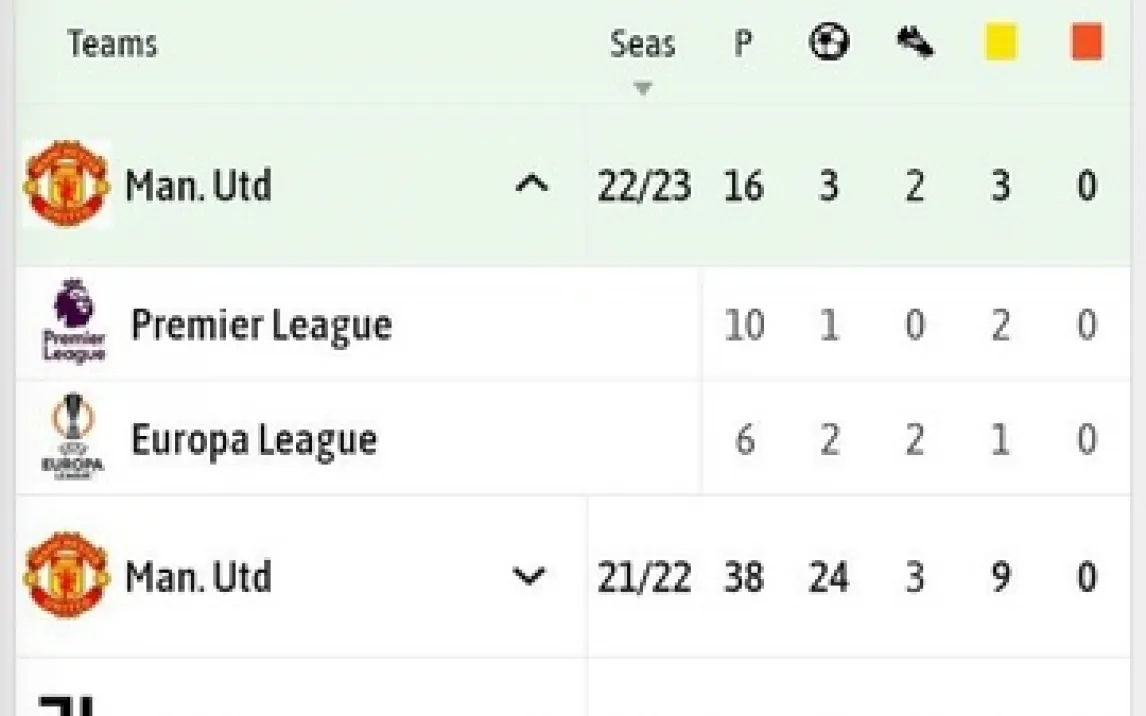This screenshot has height=716, width=1146.
Task: Click the 24 goals value for 21/22
Action: point(829,577)
